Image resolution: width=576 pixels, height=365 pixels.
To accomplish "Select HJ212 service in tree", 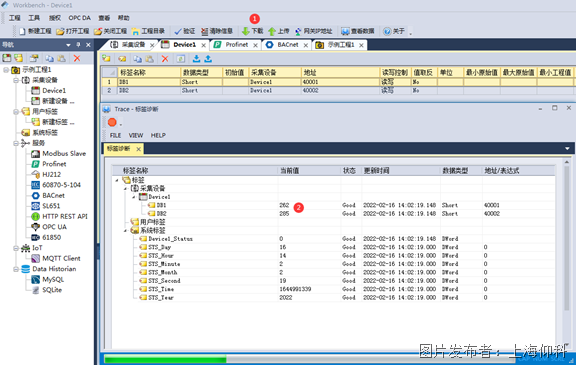I will click(51, 174).
